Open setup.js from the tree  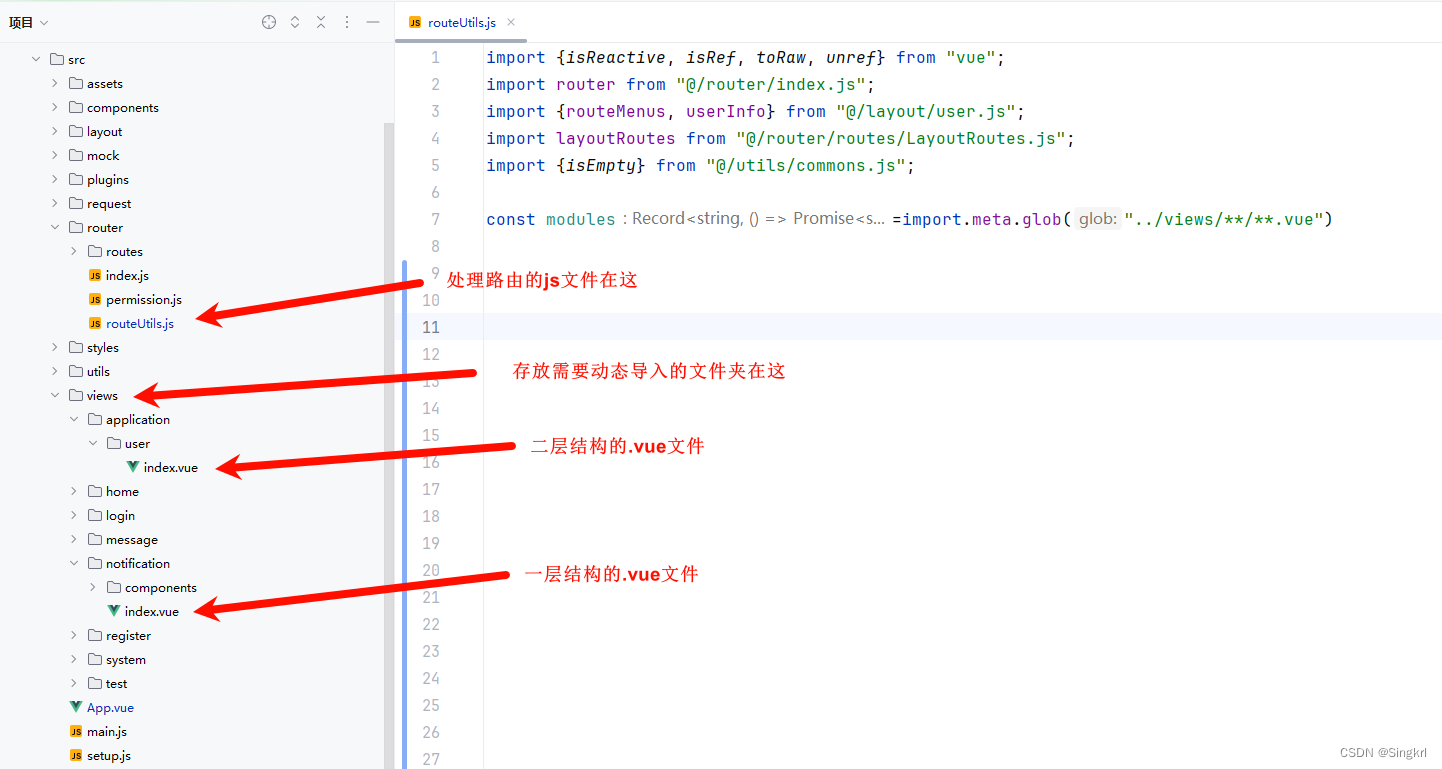[x=107, y=755]
